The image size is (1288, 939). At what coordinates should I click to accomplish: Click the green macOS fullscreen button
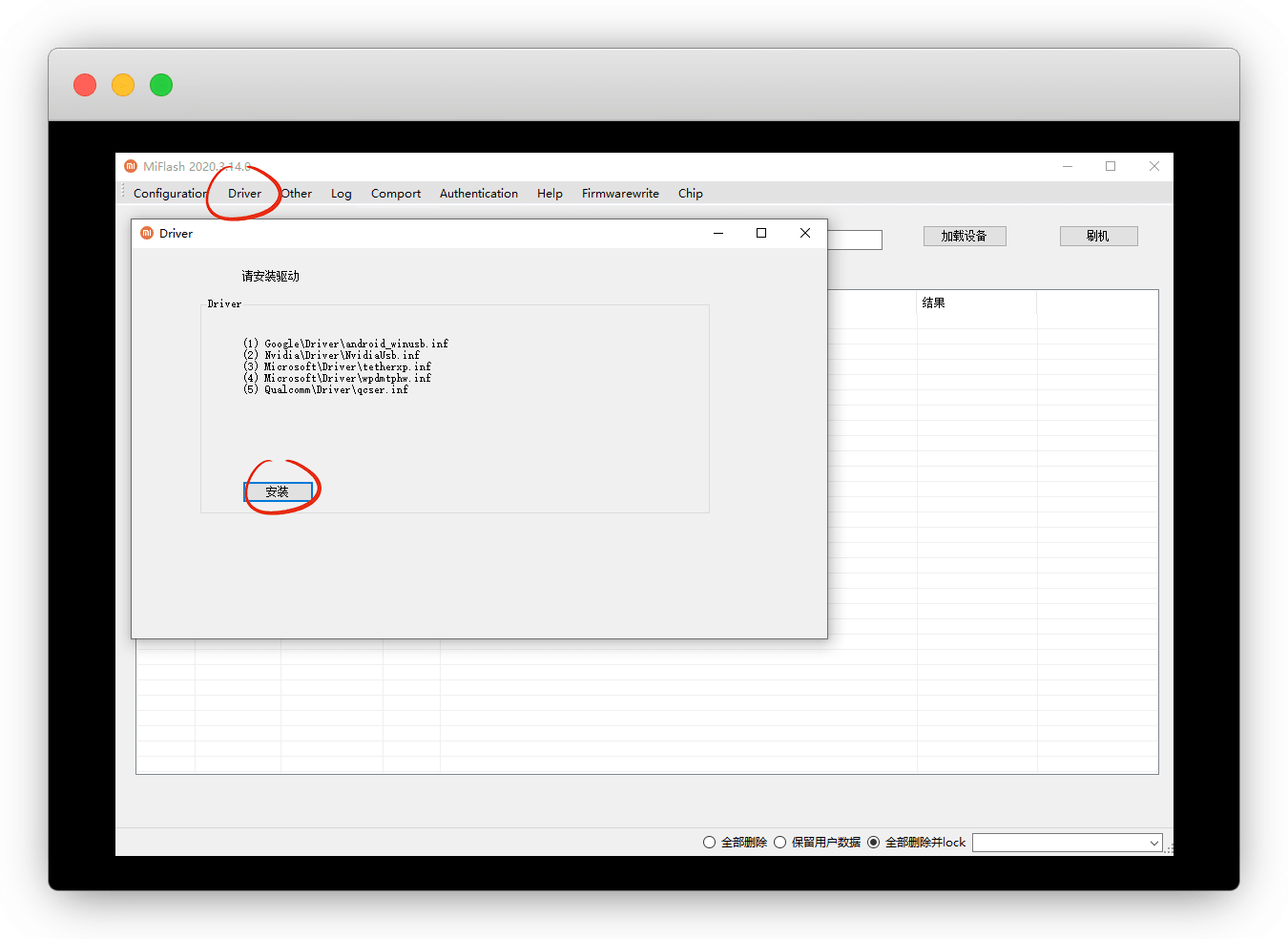[161, 85]
